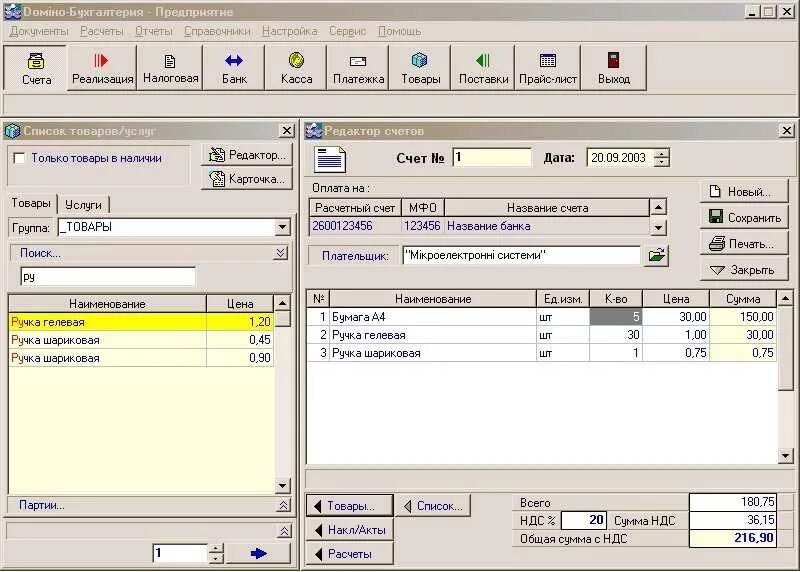800x572 pixels.
Task: Click quantity cell 30 for Ручка гелевая
Action: point(616,335)
